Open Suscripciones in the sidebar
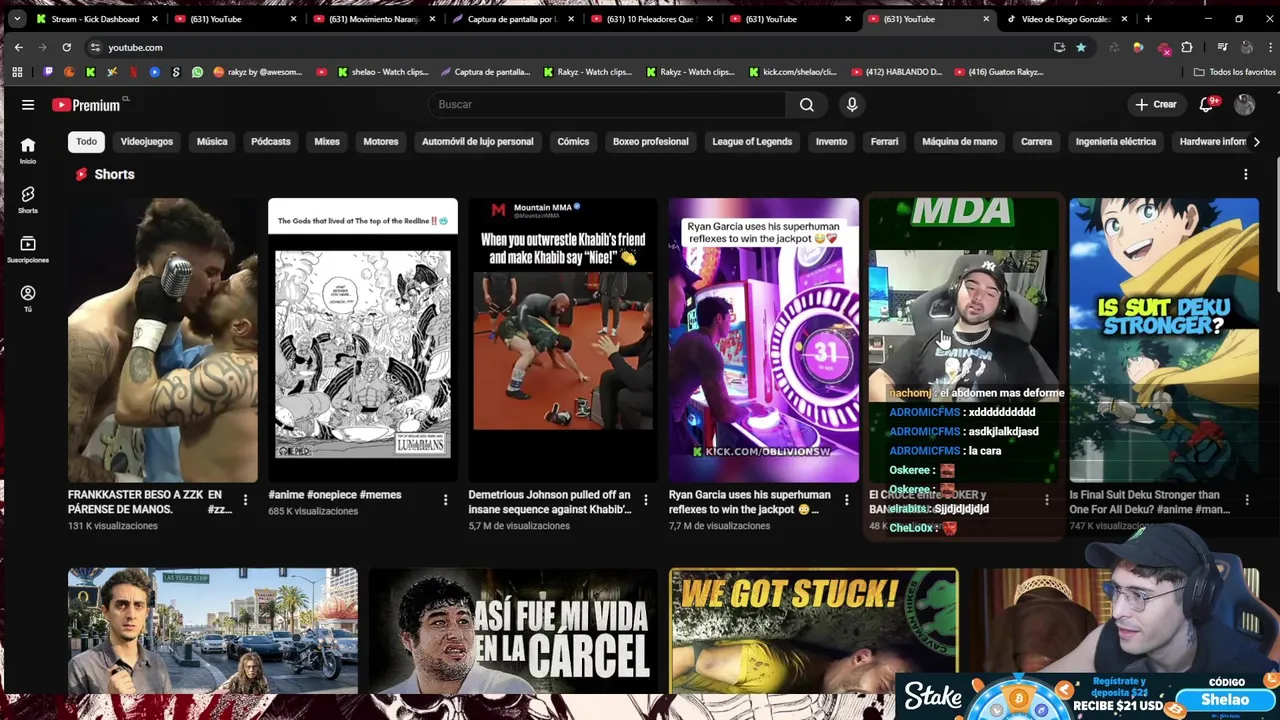 [x=28, y=249]
